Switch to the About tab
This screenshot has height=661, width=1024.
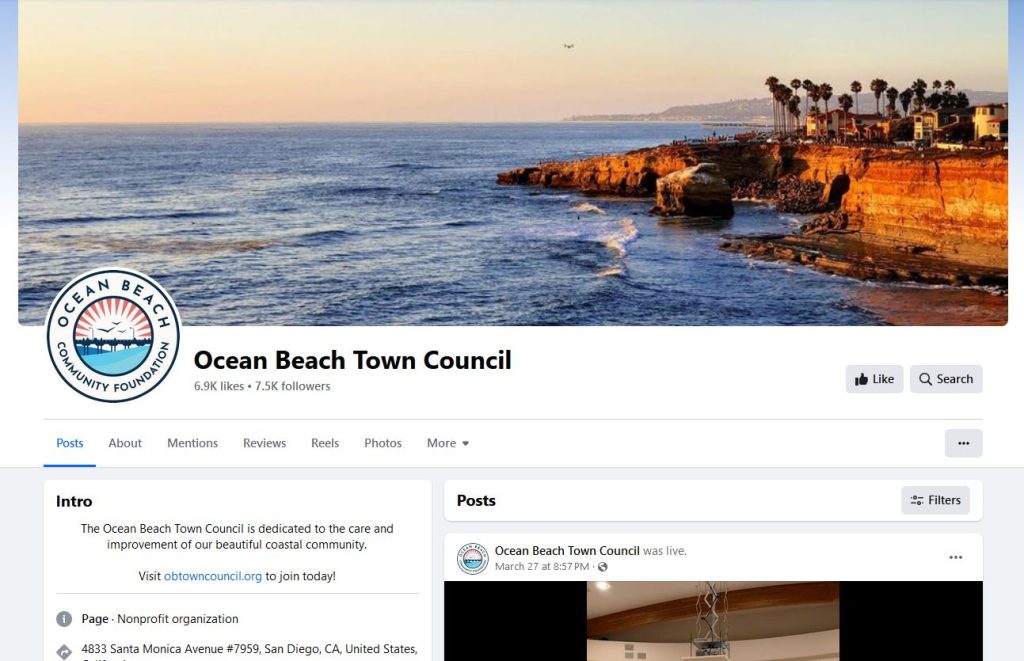pyautogui.click(x=125, y=443)
